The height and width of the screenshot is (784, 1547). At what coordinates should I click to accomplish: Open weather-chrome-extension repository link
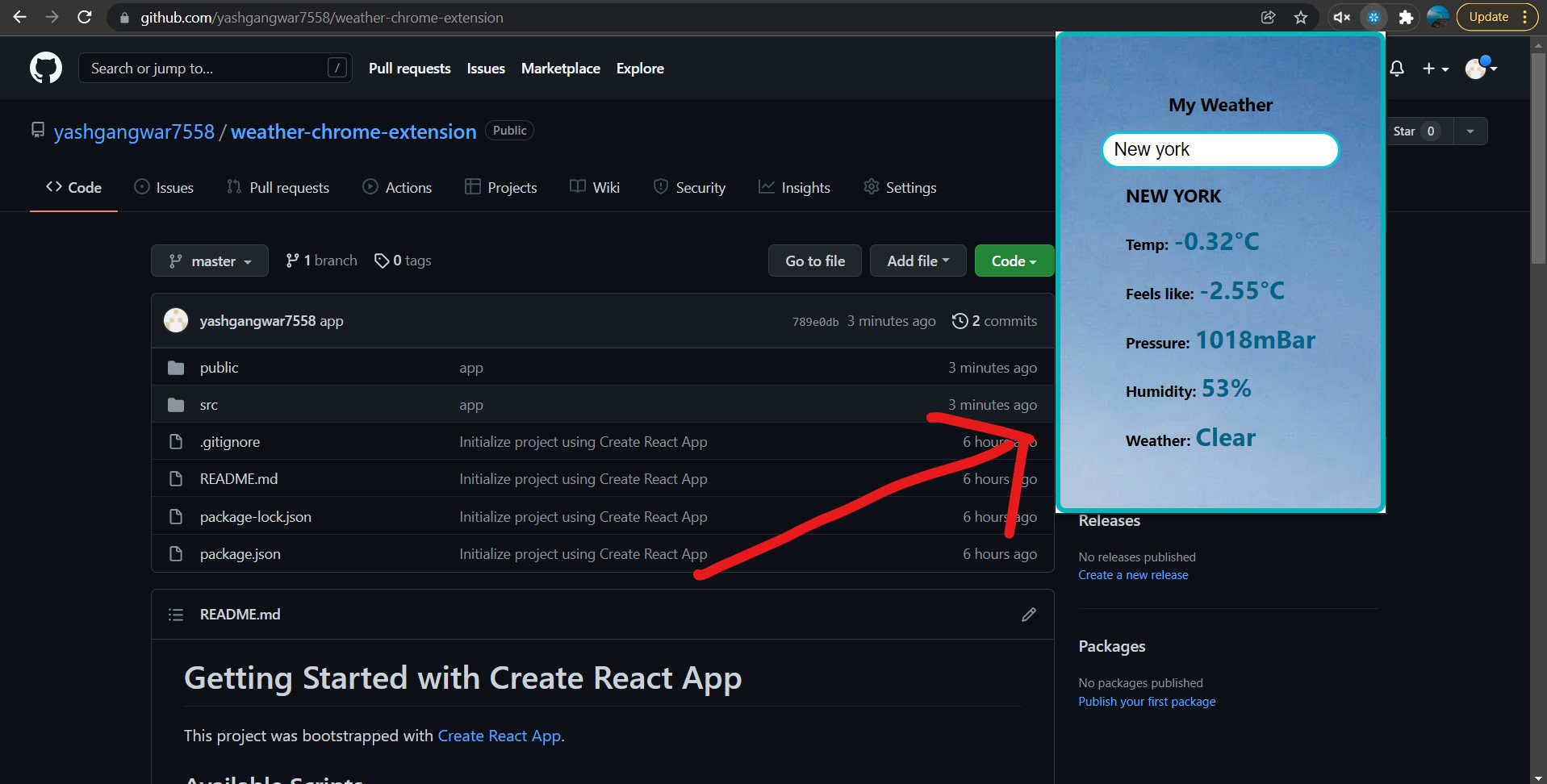(x=353, y=131)
